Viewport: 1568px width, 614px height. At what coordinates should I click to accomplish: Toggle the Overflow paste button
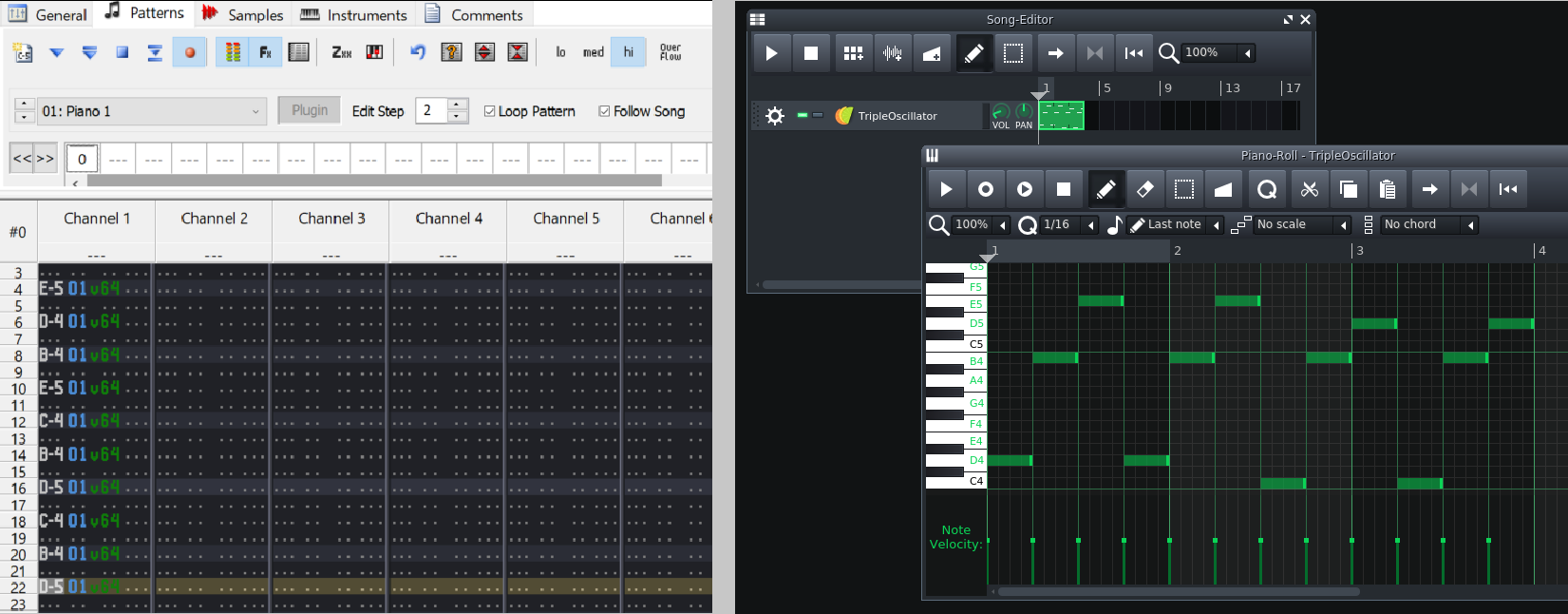tap(671, 52)
